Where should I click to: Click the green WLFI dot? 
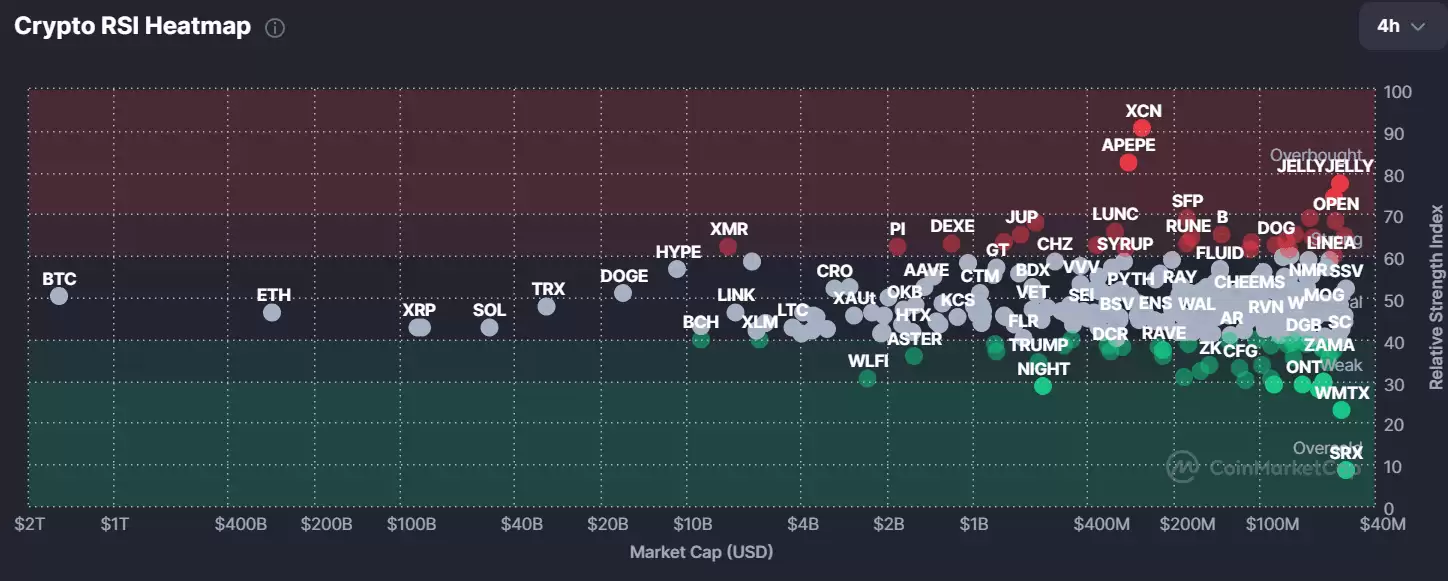pos(867,379)
